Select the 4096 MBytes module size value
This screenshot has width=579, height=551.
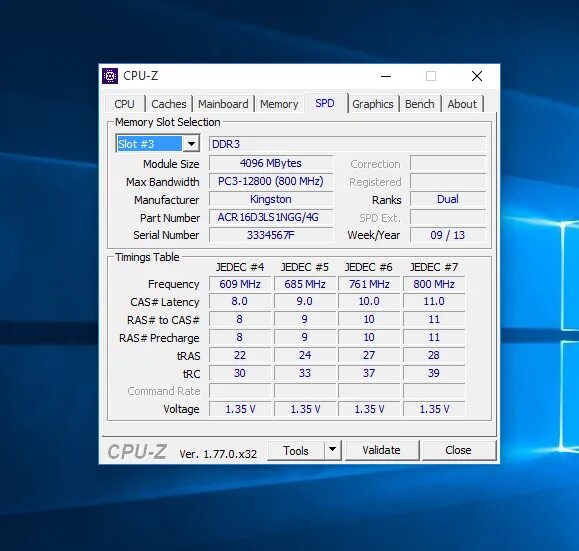[271, 163]
